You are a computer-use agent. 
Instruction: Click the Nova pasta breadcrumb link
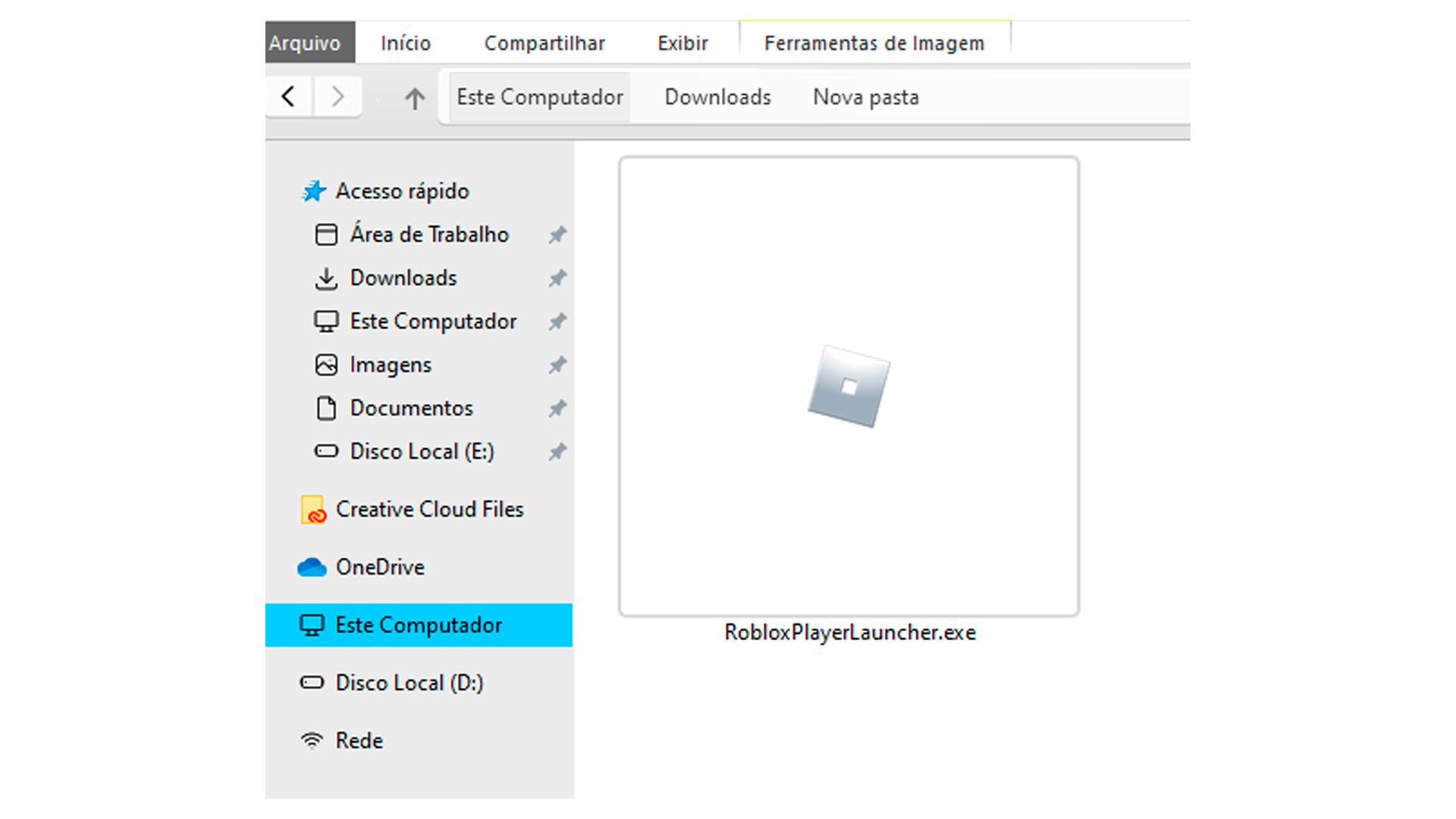click(x=865, y=97)
